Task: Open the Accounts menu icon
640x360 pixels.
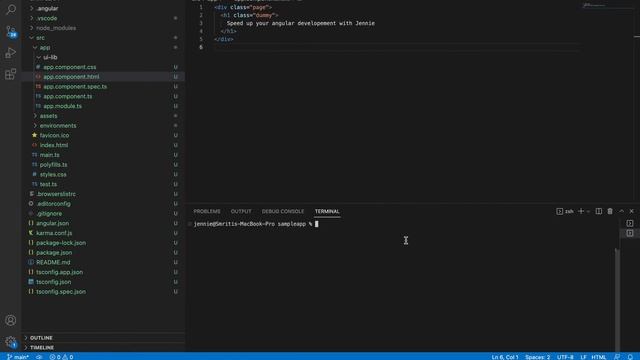Action: (x=11, y=320)
